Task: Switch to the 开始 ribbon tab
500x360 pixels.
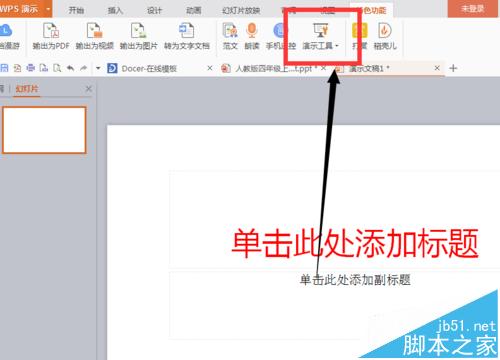Action: [x=76, y=10]
